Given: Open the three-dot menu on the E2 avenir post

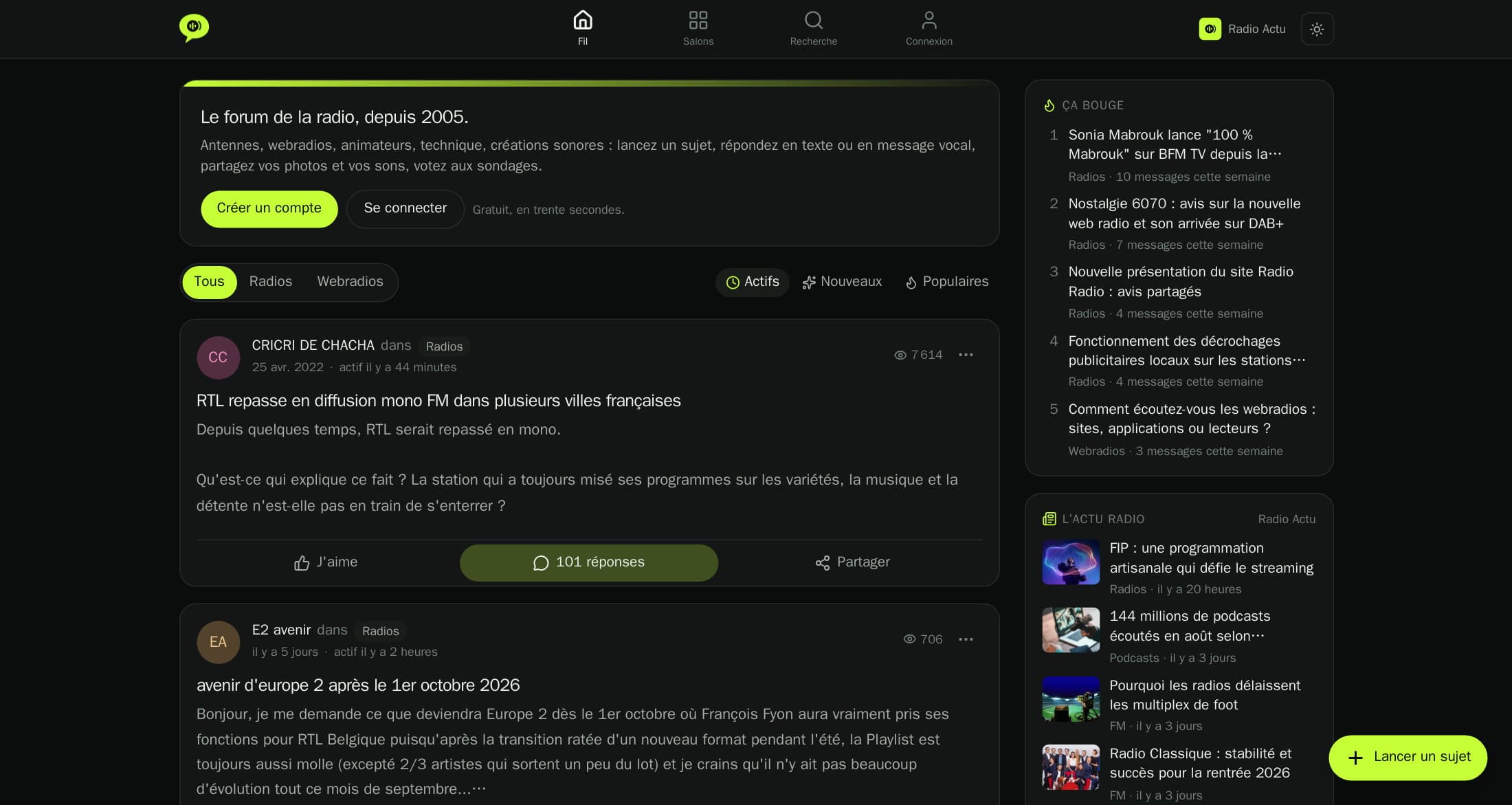Looking at the screenshot, I should click(966, 639).
